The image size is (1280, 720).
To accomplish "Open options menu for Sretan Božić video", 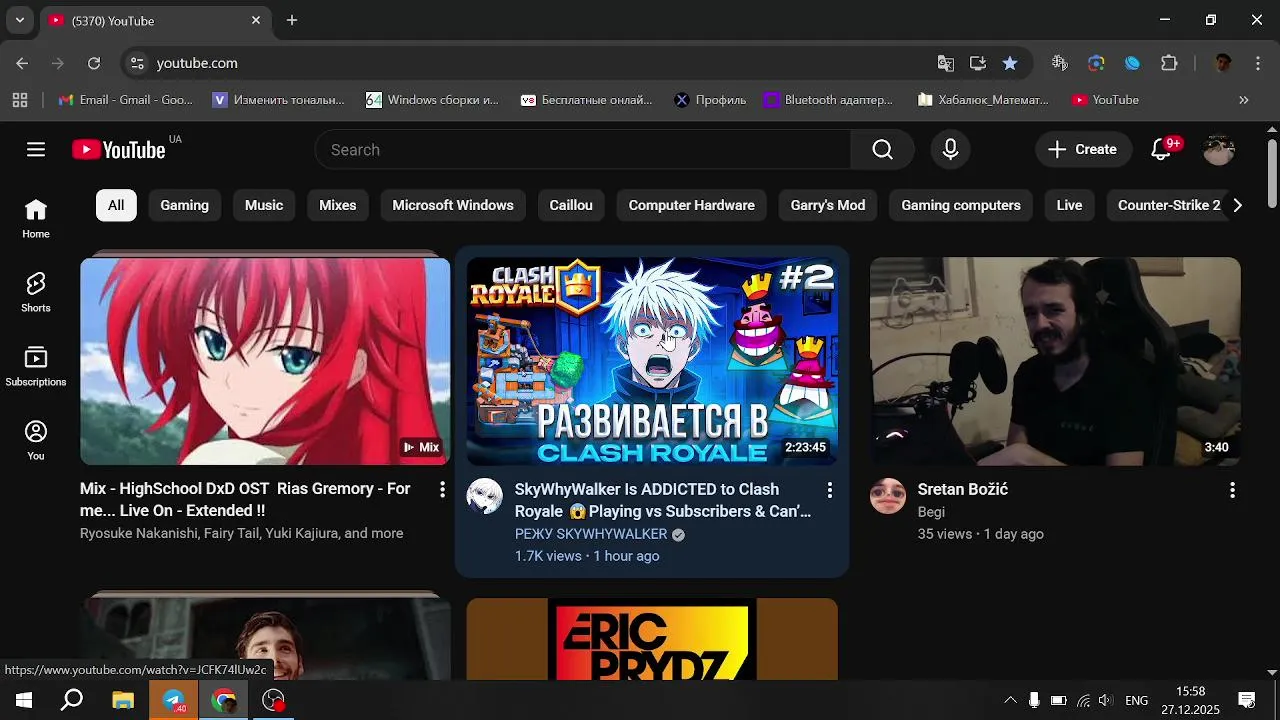I will coord(1232,490).
